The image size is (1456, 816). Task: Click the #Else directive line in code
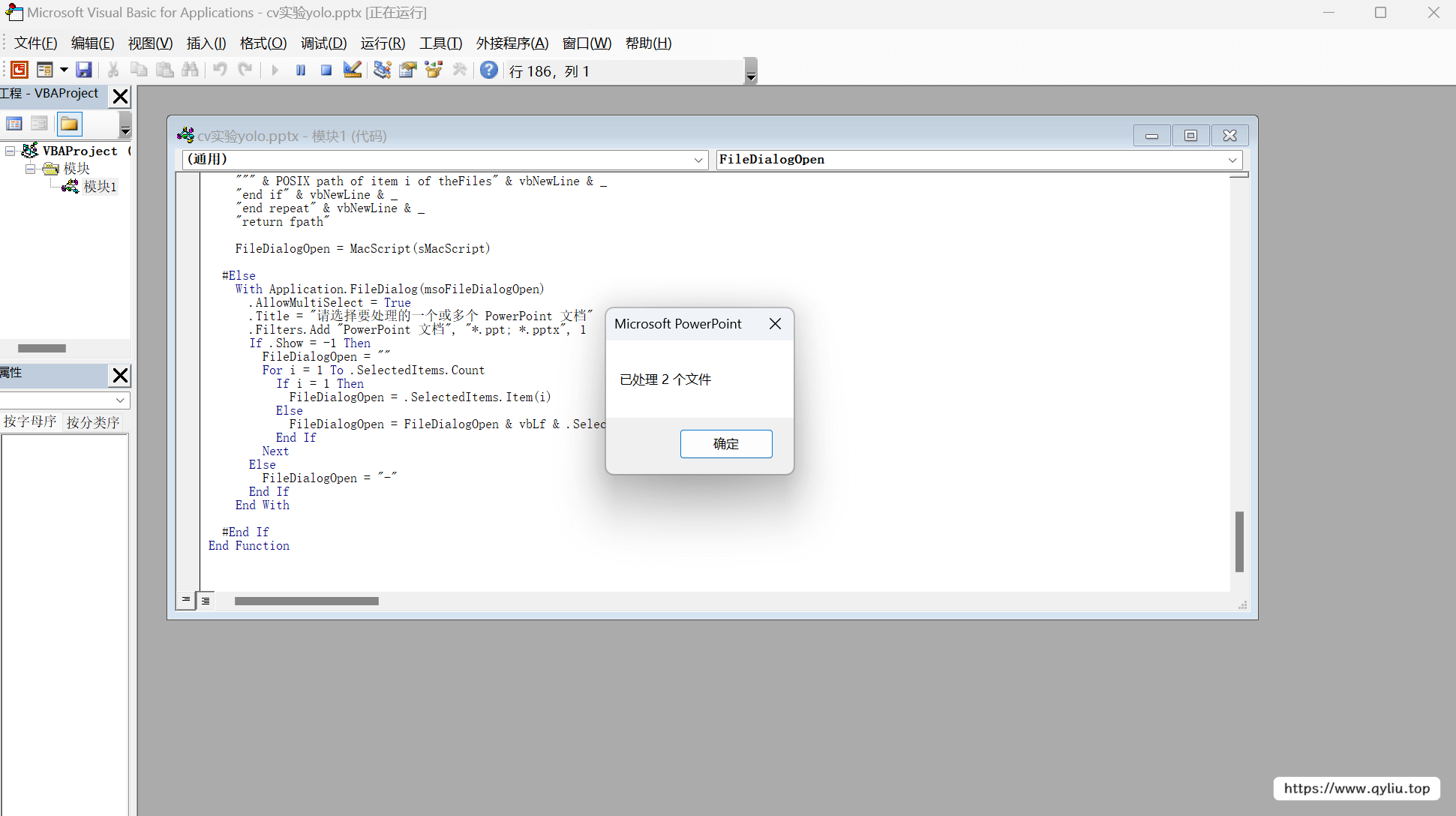[x=239, y=276]
